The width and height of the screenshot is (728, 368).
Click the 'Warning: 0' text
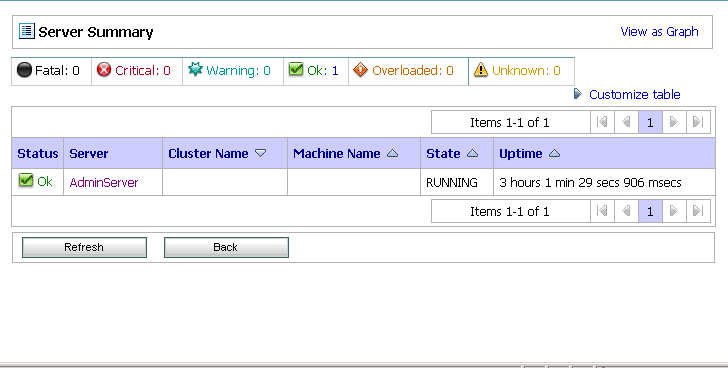point(238,71)
